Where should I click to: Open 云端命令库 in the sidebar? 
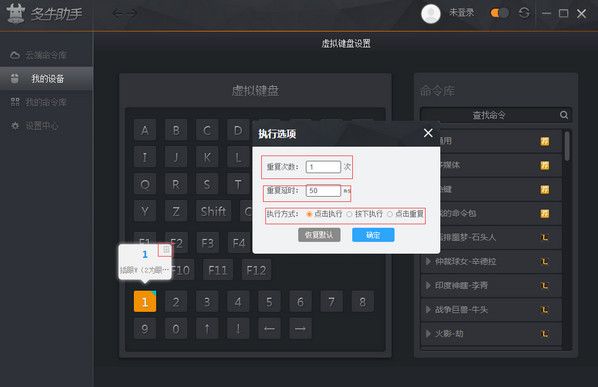click(x=46, y=55)
